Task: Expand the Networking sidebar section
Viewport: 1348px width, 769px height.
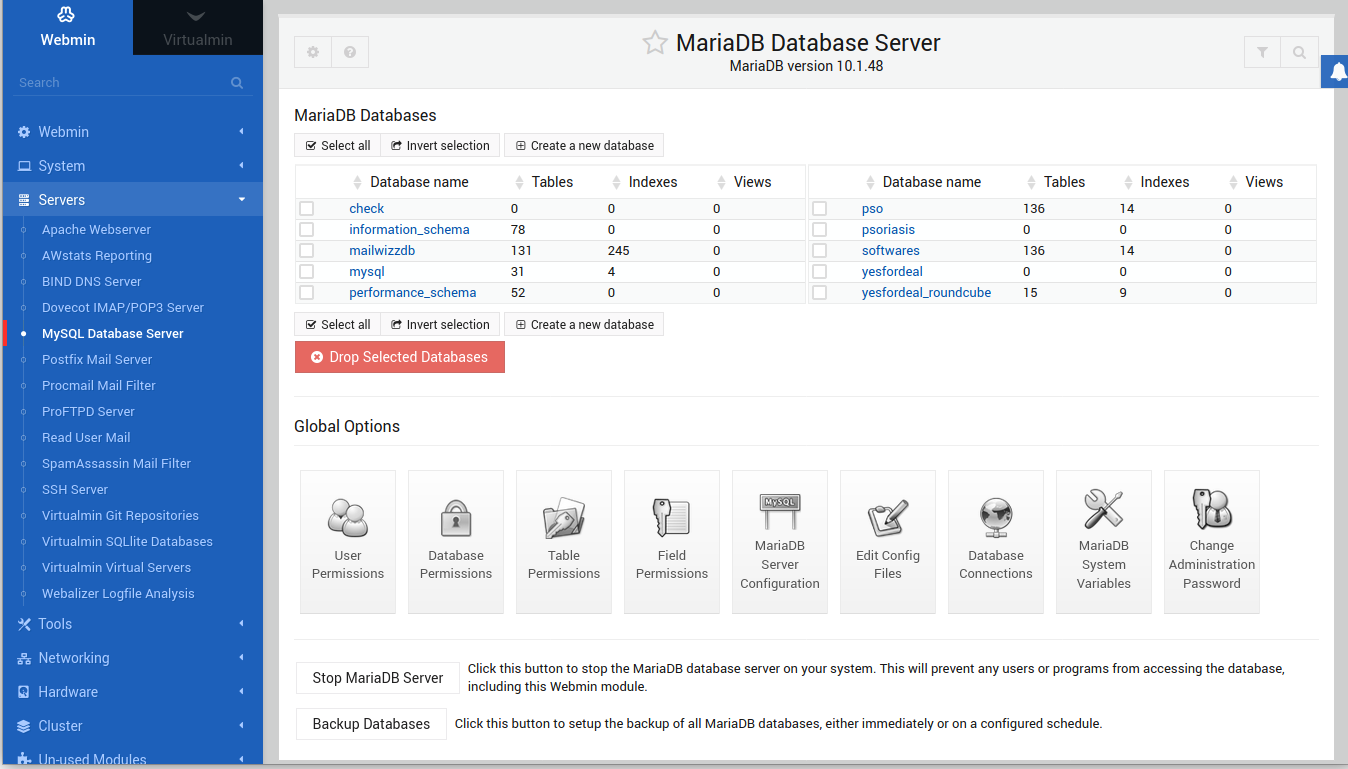Action: (74, 657)
